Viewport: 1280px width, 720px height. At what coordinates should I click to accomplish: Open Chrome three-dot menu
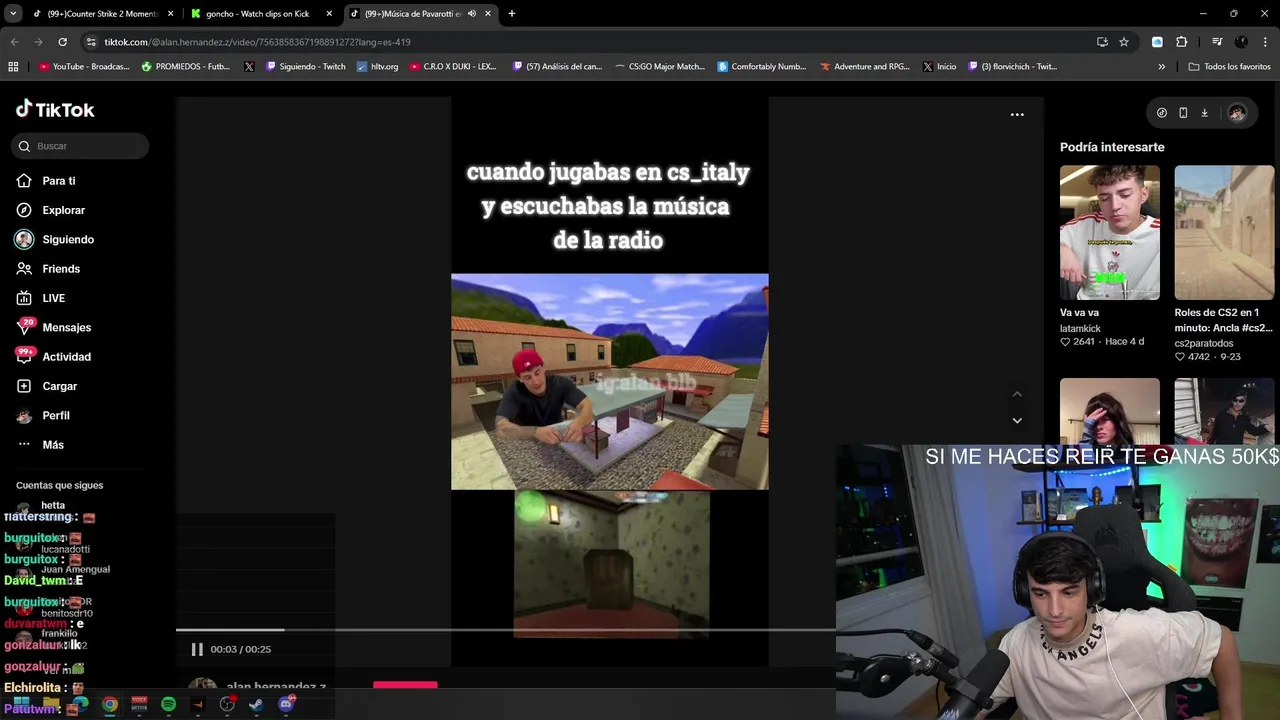pos(1265,42)
